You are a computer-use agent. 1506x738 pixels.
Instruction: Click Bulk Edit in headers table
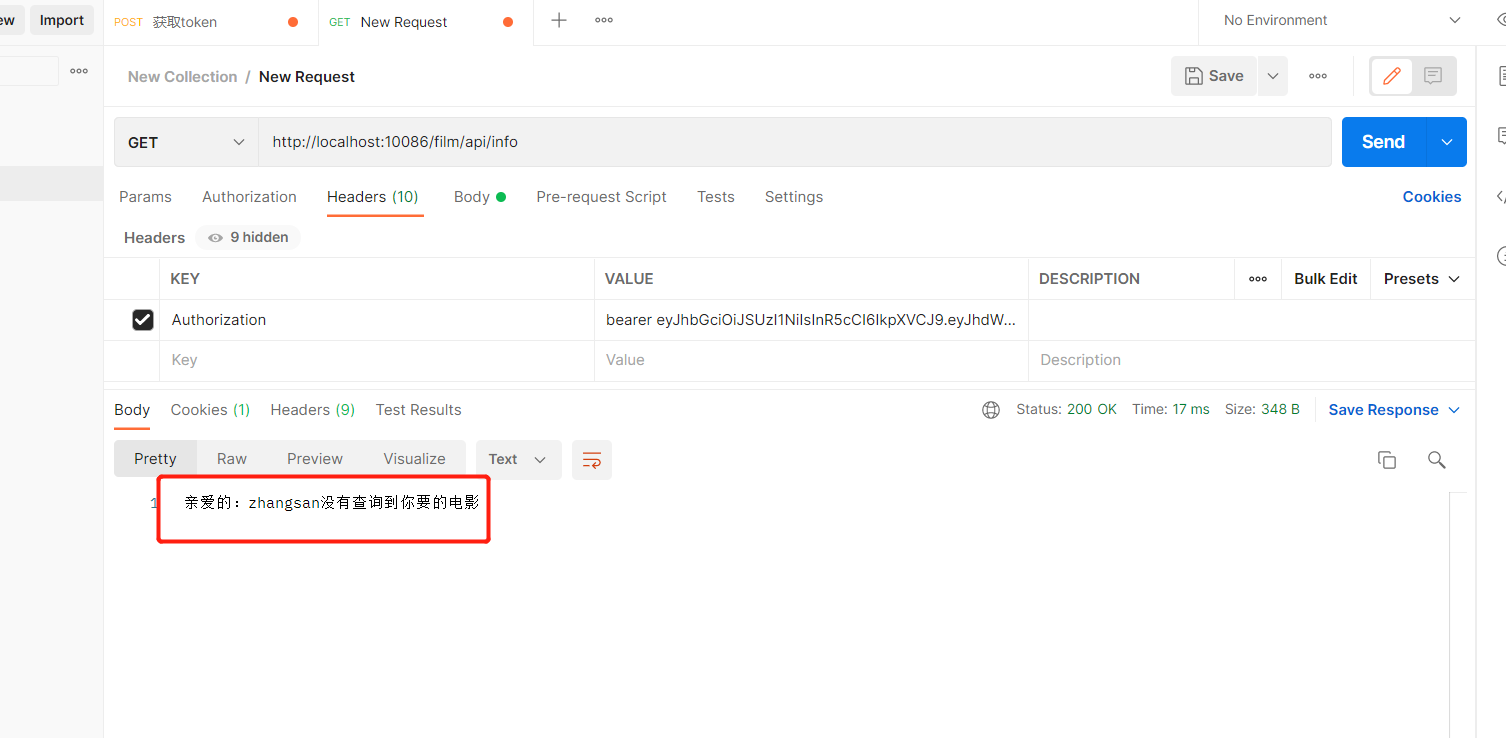tap(1326, 279)
